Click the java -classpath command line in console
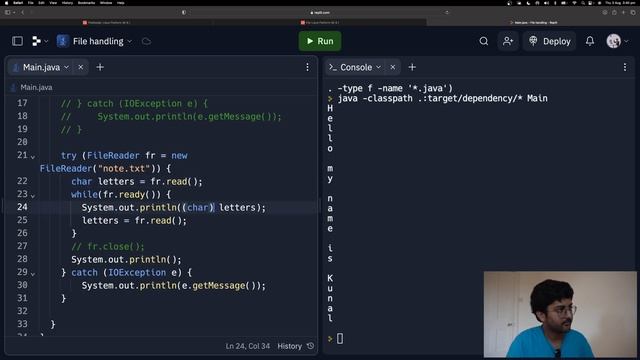 pyautogui.click(x=442, y=98)
